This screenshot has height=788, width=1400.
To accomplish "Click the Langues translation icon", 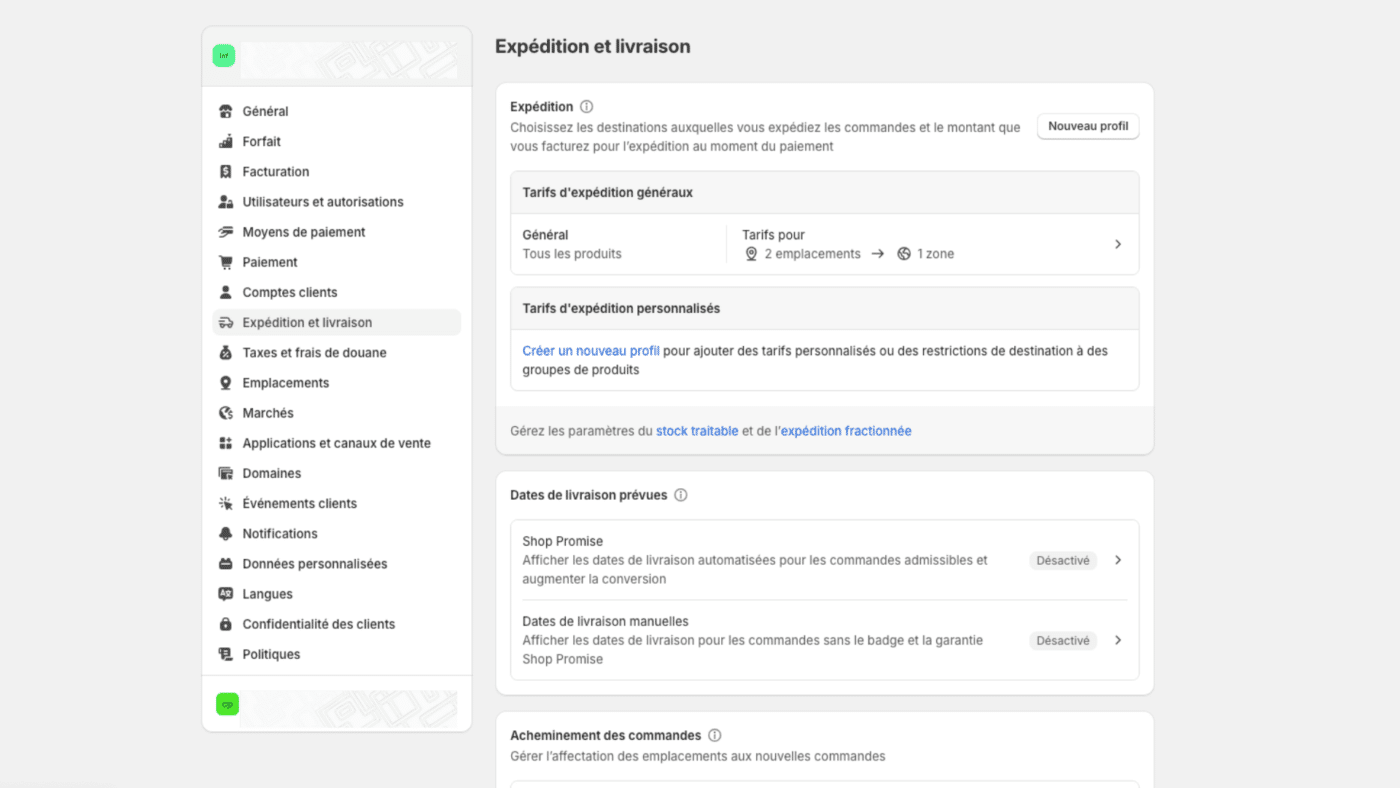I will point(225,593).
